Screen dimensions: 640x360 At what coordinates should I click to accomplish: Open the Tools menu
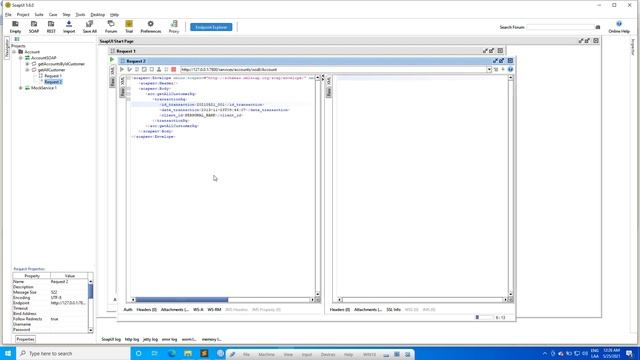click(x=80, y=15)
